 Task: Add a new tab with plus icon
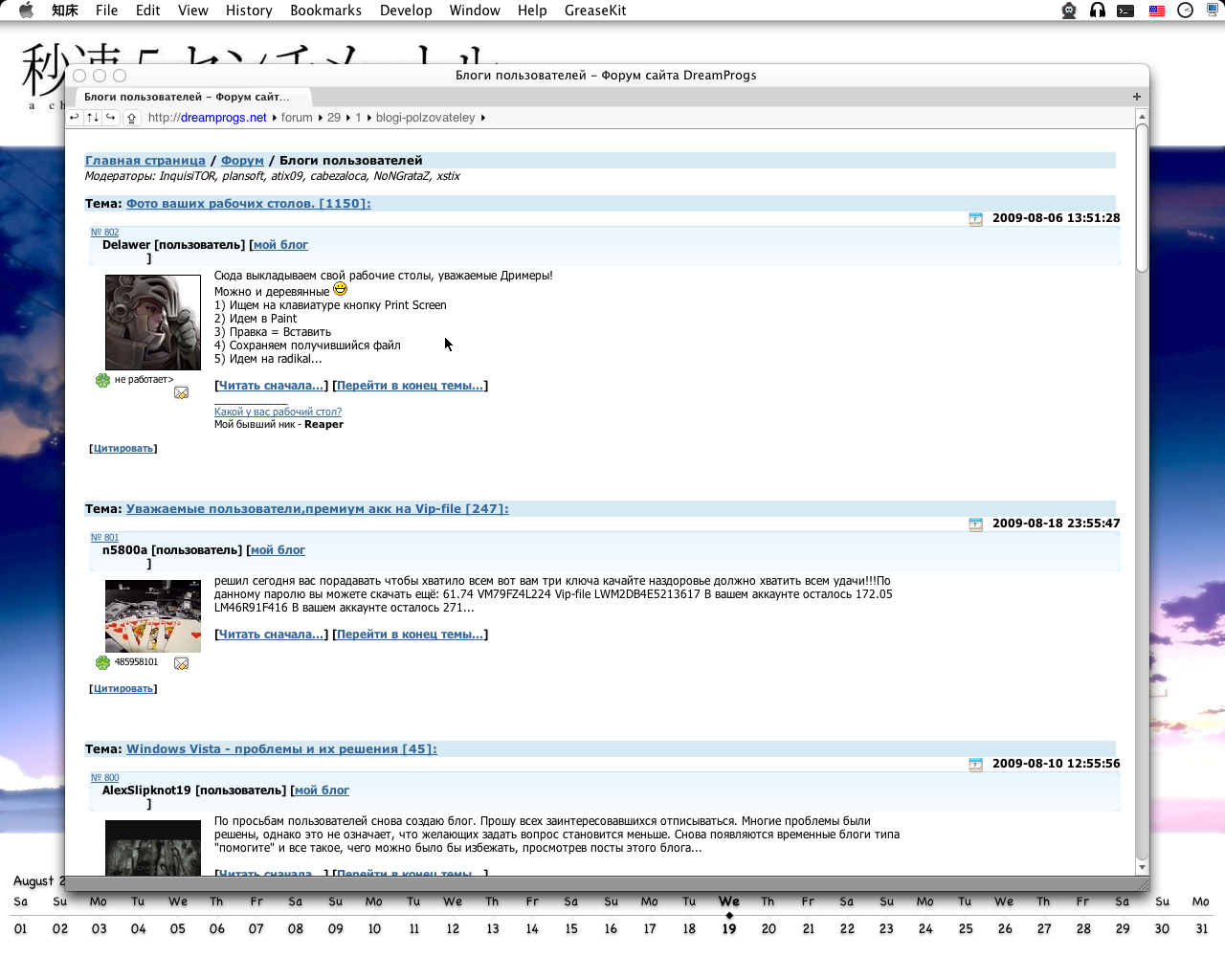(1137, 96)
